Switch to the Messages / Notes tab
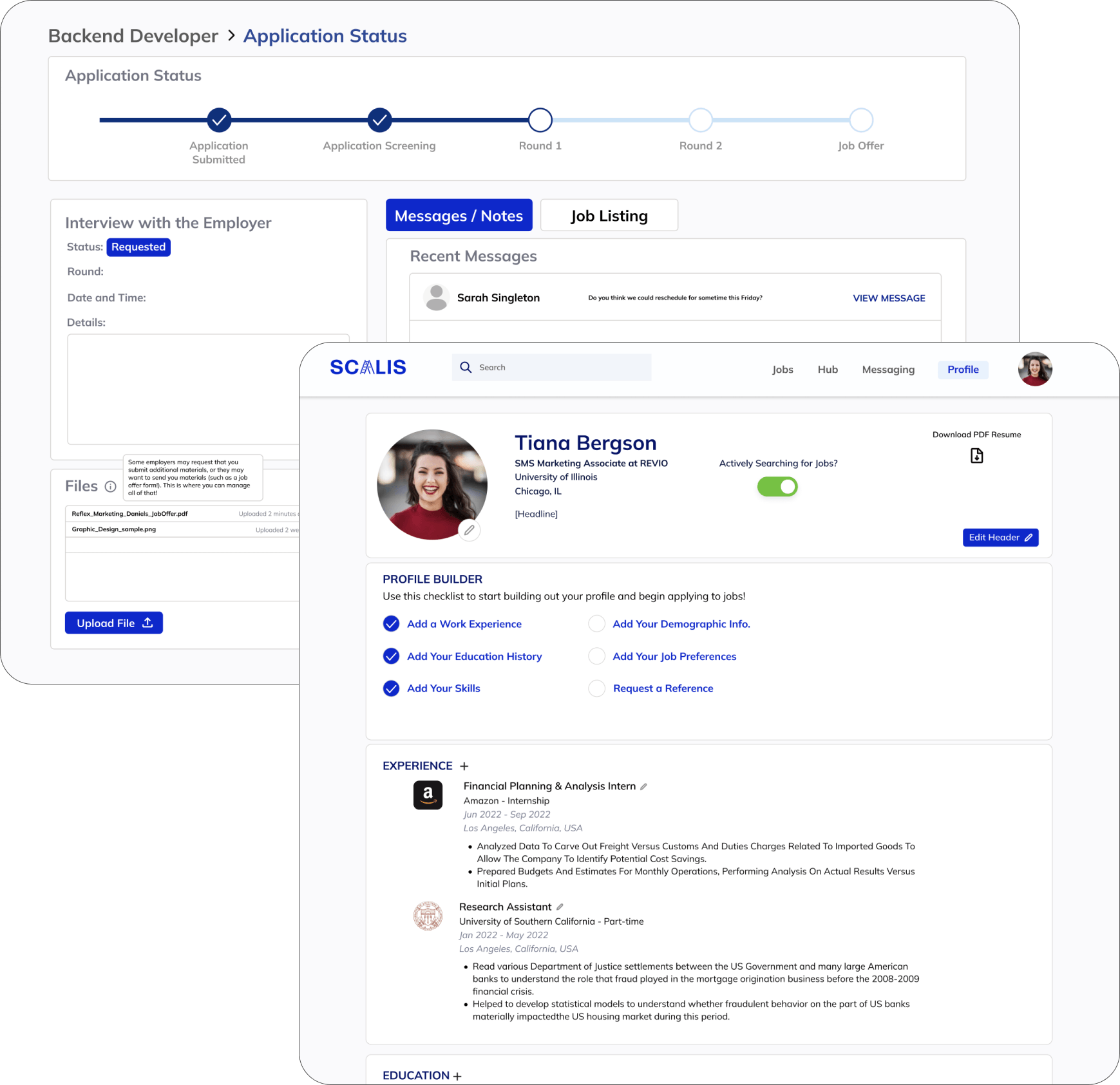The width and height of the screenshot is (1120, 1085). (x=459, y=215)
